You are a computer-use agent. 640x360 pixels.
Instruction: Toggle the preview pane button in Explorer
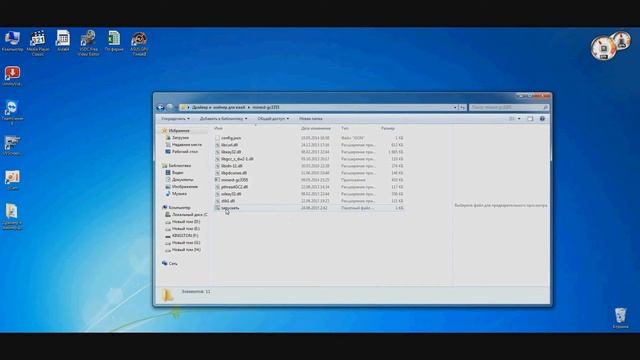pyautogui.click(x=530, y=119)
